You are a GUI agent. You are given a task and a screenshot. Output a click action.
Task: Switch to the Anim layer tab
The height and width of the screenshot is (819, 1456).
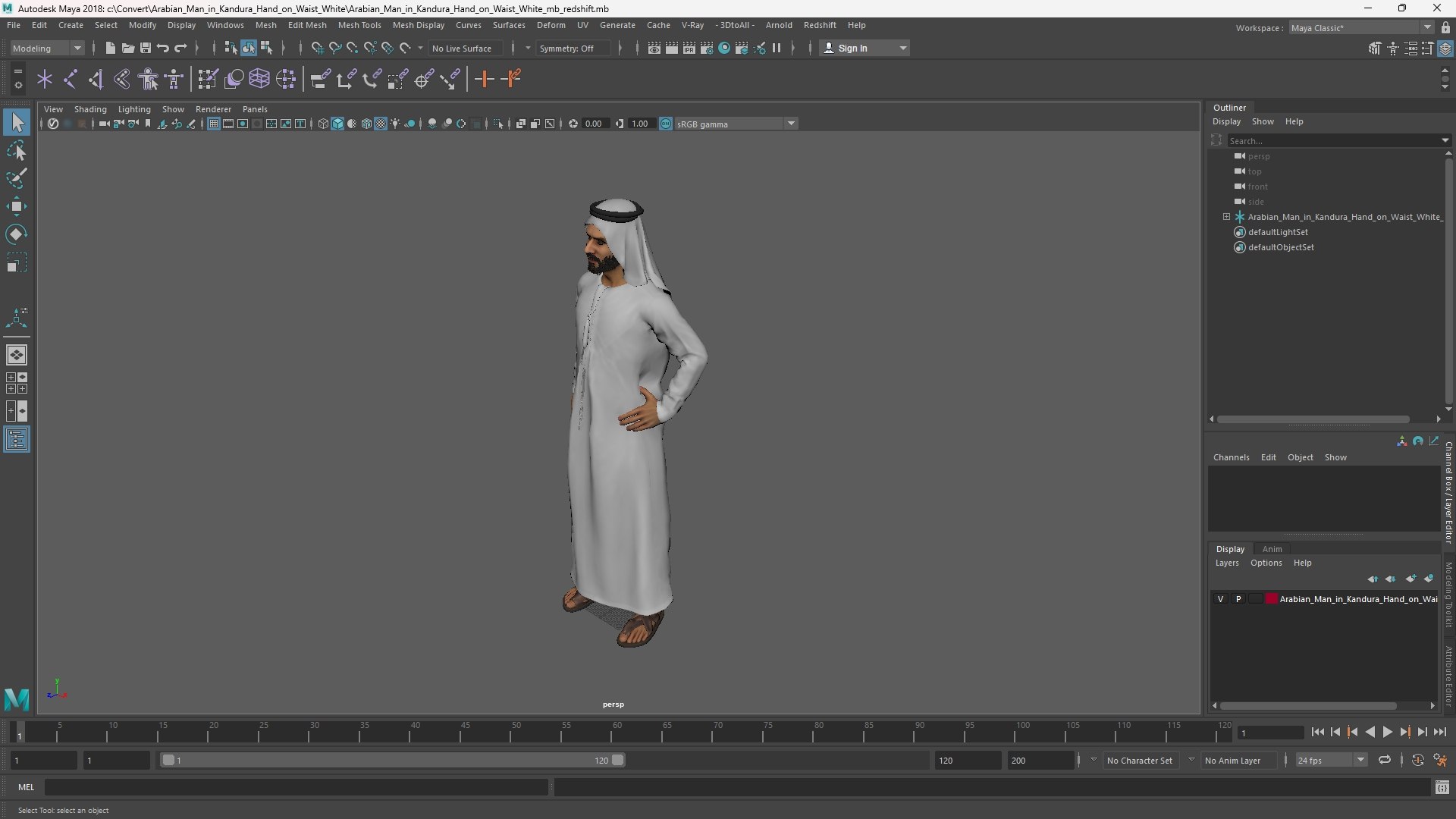1272,549
